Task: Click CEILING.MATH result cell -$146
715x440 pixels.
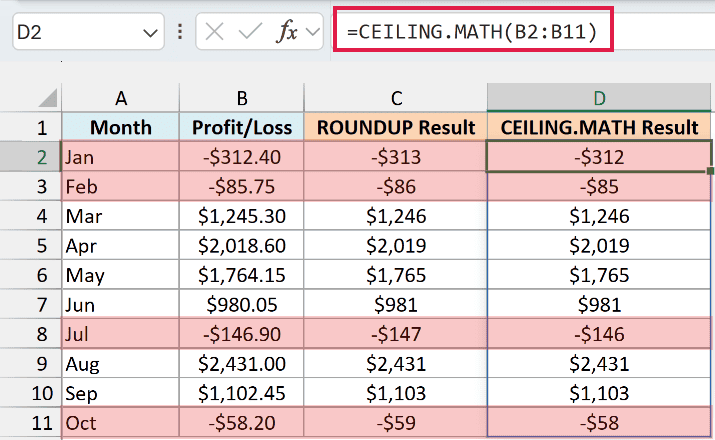Action: tap(599, 334)
